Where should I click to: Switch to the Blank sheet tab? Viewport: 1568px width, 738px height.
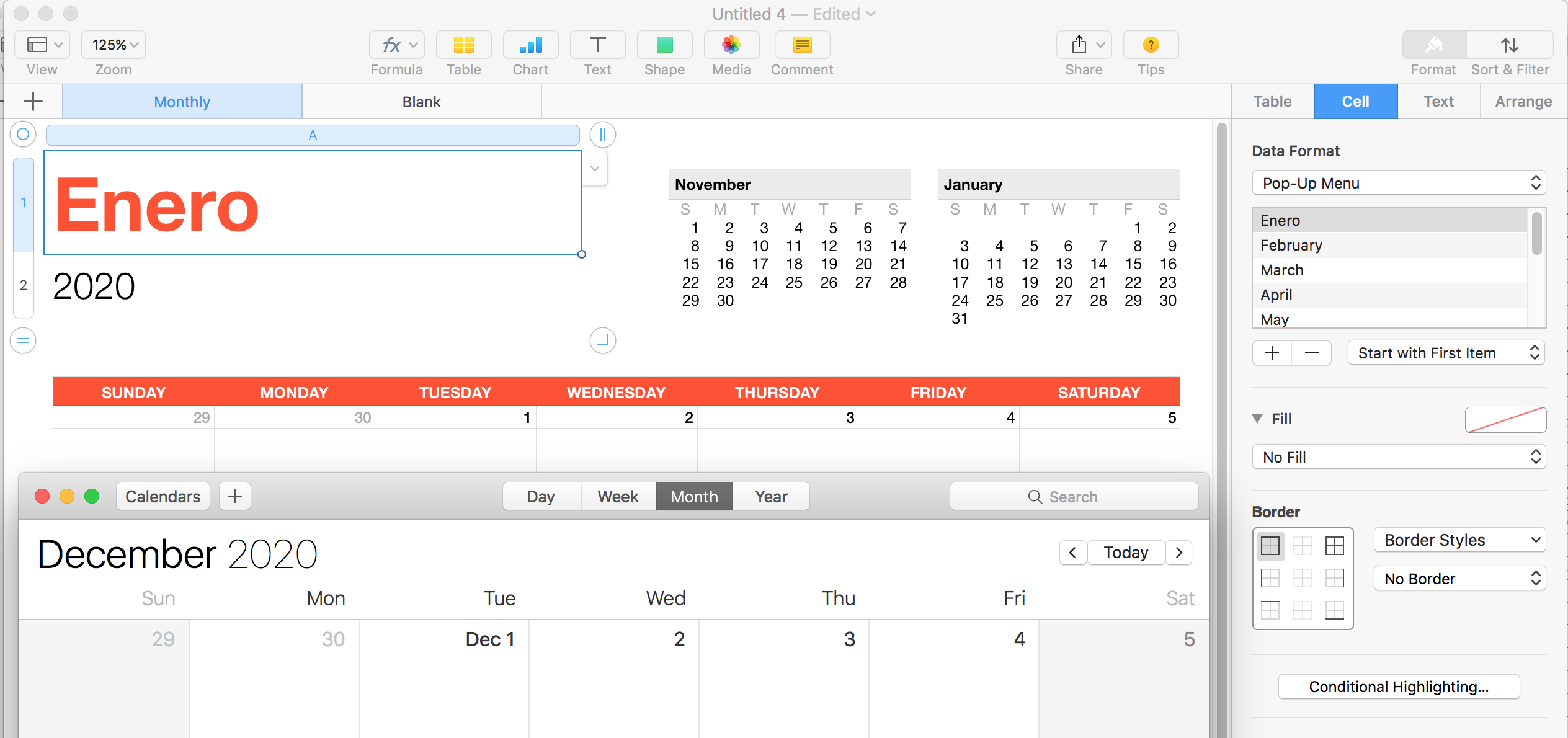421,101
